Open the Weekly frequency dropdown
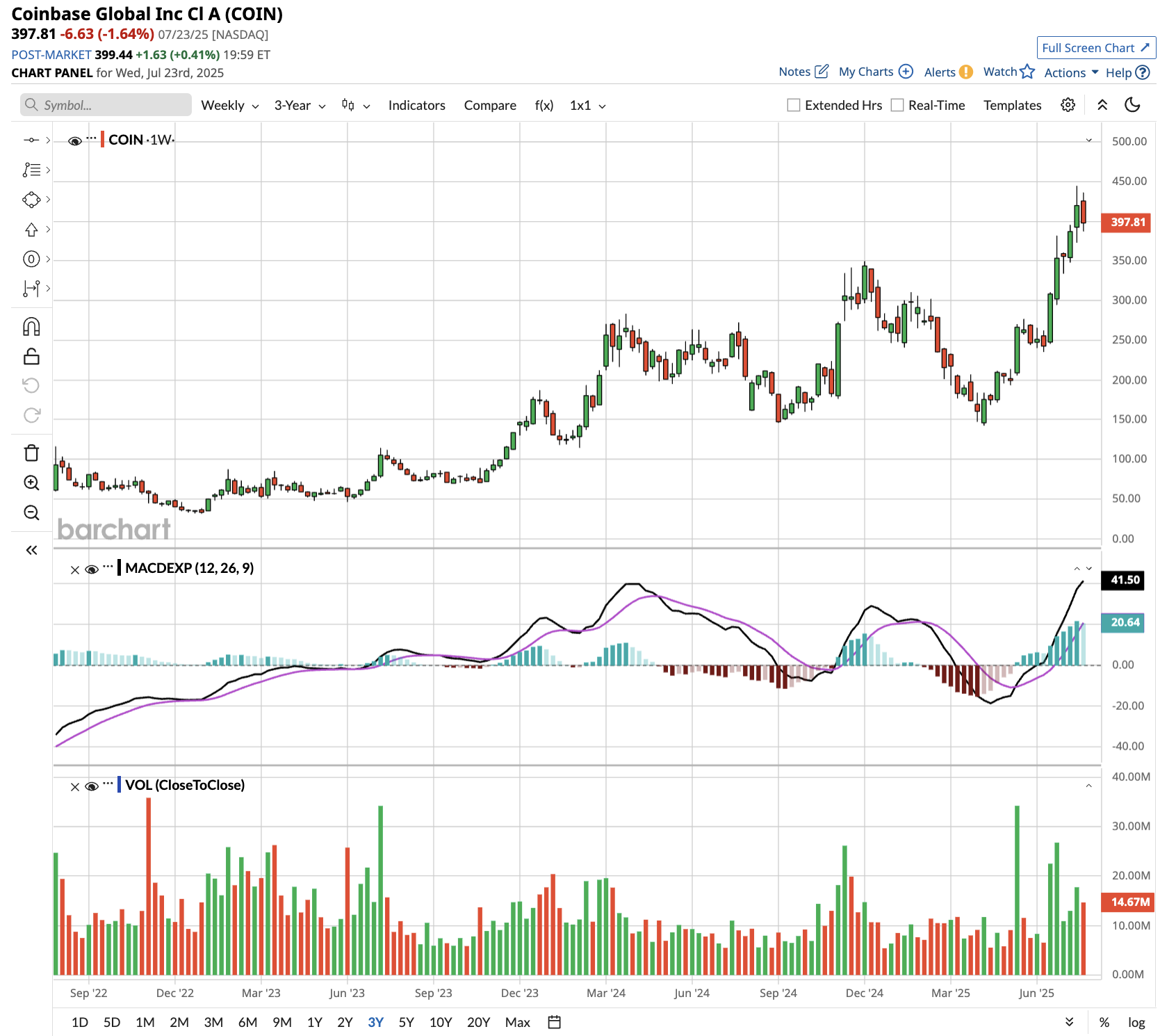1176x1036 pixels. pyautogui.click(x=230, y=105)
